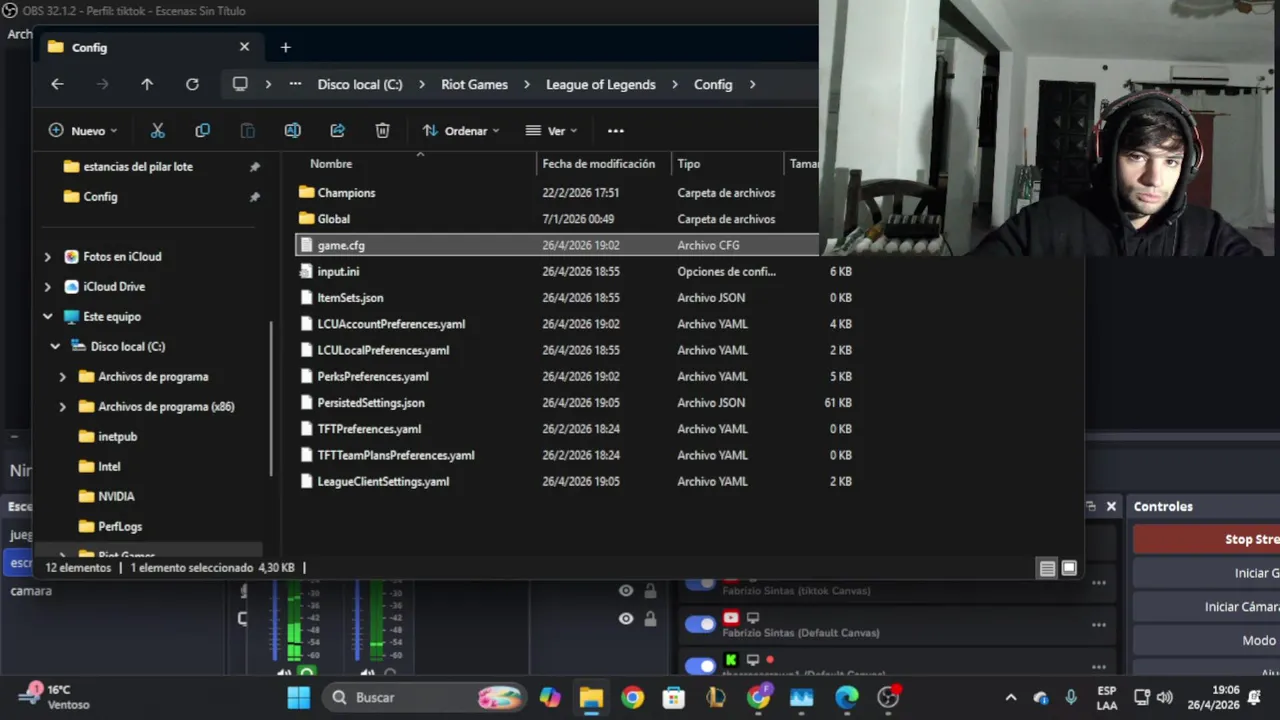Select Disco local (C:) breadcrumb
Viewport: 1280px width, 720px height.
[360, 85]
